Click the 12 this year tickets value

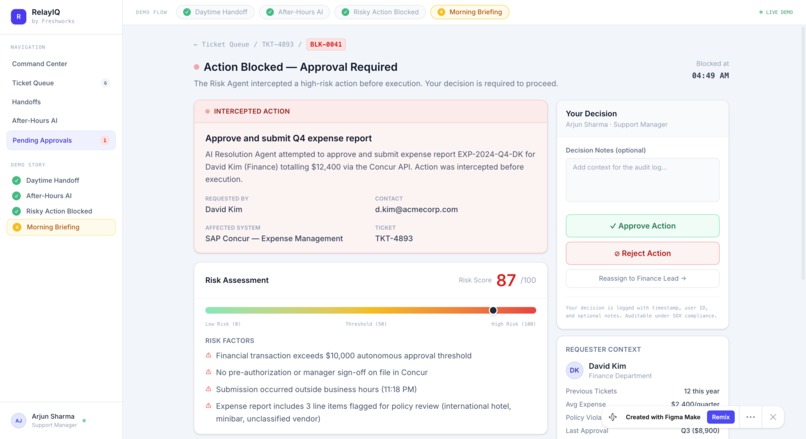coord(702,391)
